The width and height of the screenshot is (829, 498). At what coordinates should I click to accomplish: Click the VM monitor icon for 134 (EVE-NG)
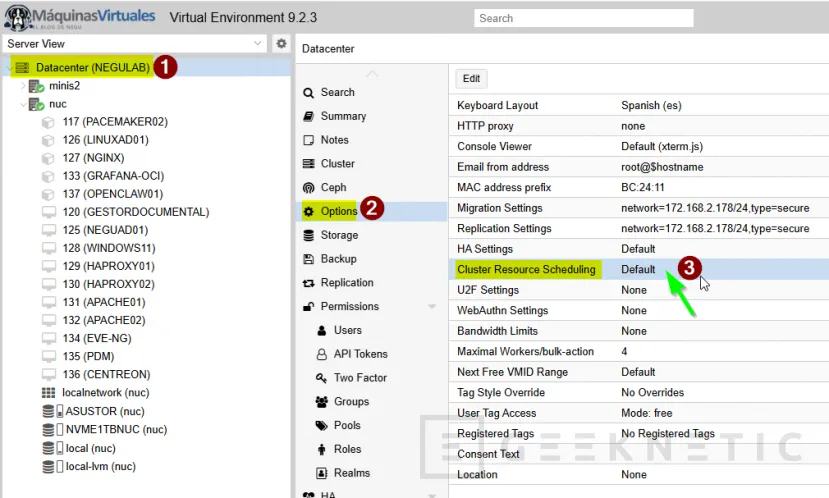(49, 338)
